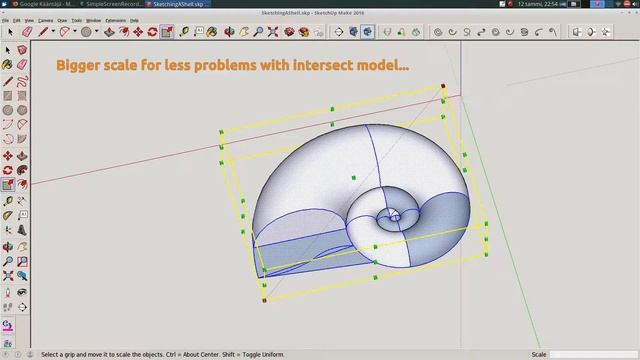Click Zoom Extents in top toolbar

point(273,31)
